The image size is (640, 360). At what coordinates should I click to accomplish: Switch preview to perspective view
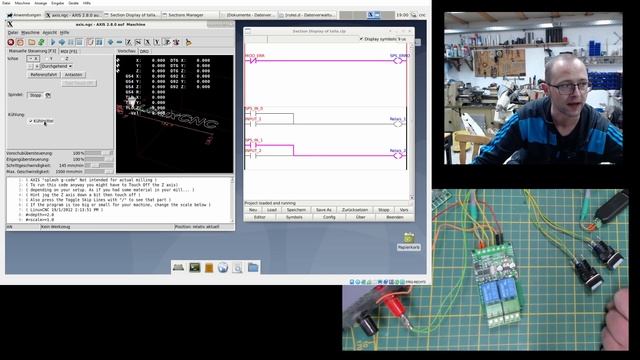tap(167, 42)
